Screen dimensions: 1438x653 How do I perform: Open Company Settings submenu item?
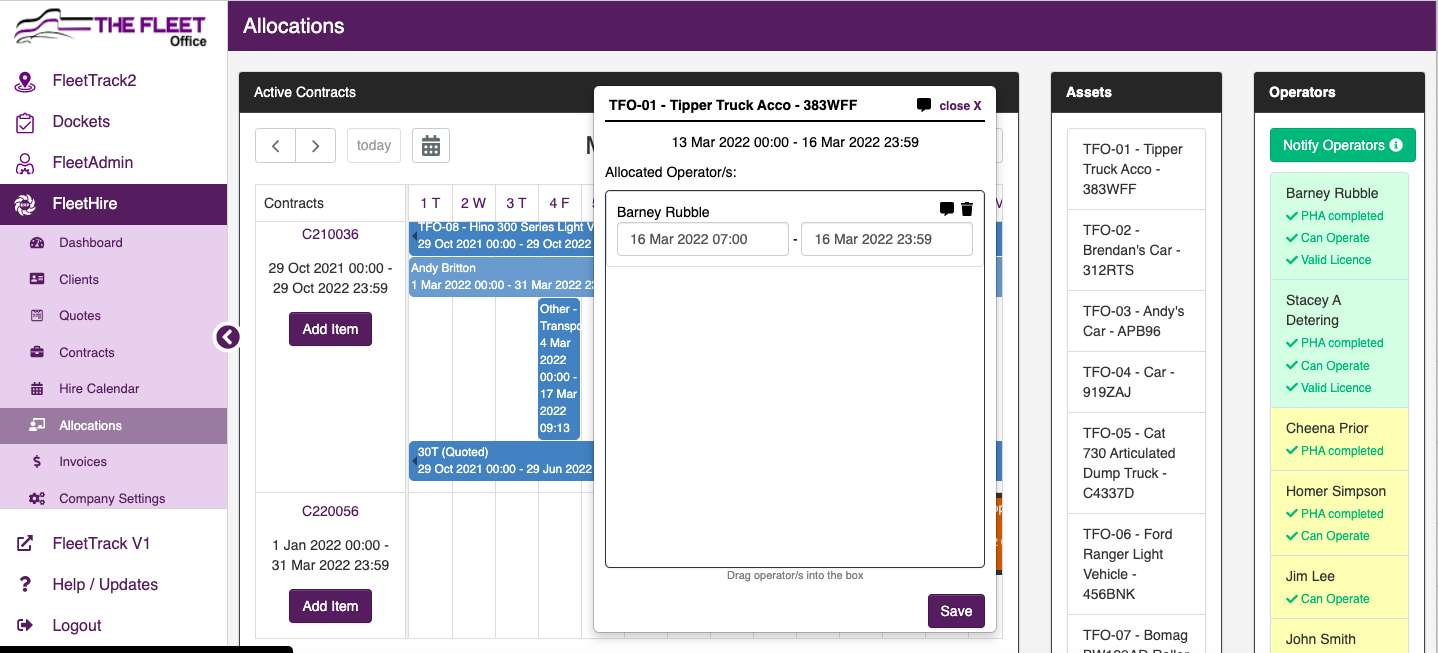(x=113, y=498)
